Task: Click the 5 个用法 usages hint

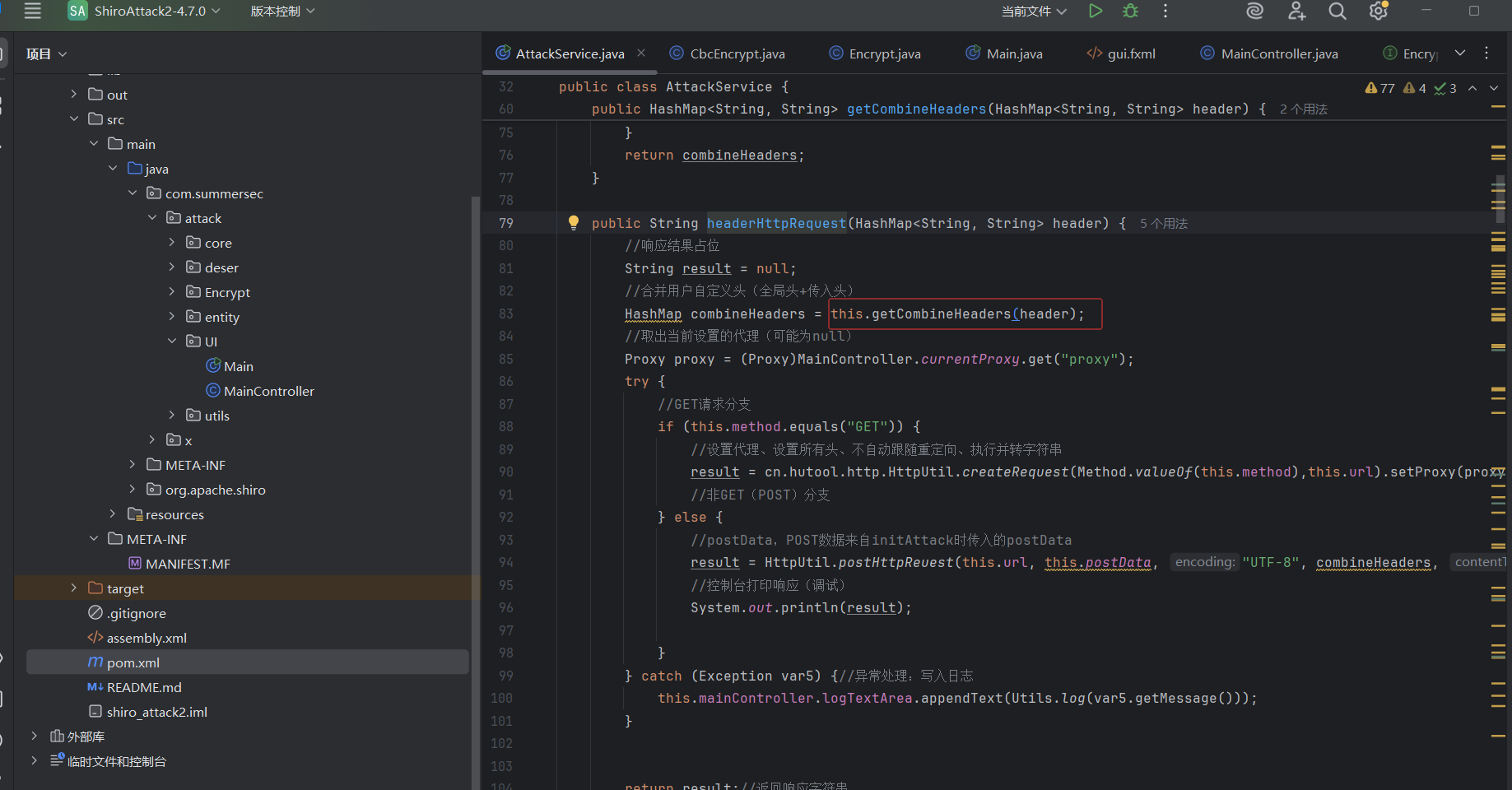Action: (1163, 224)
